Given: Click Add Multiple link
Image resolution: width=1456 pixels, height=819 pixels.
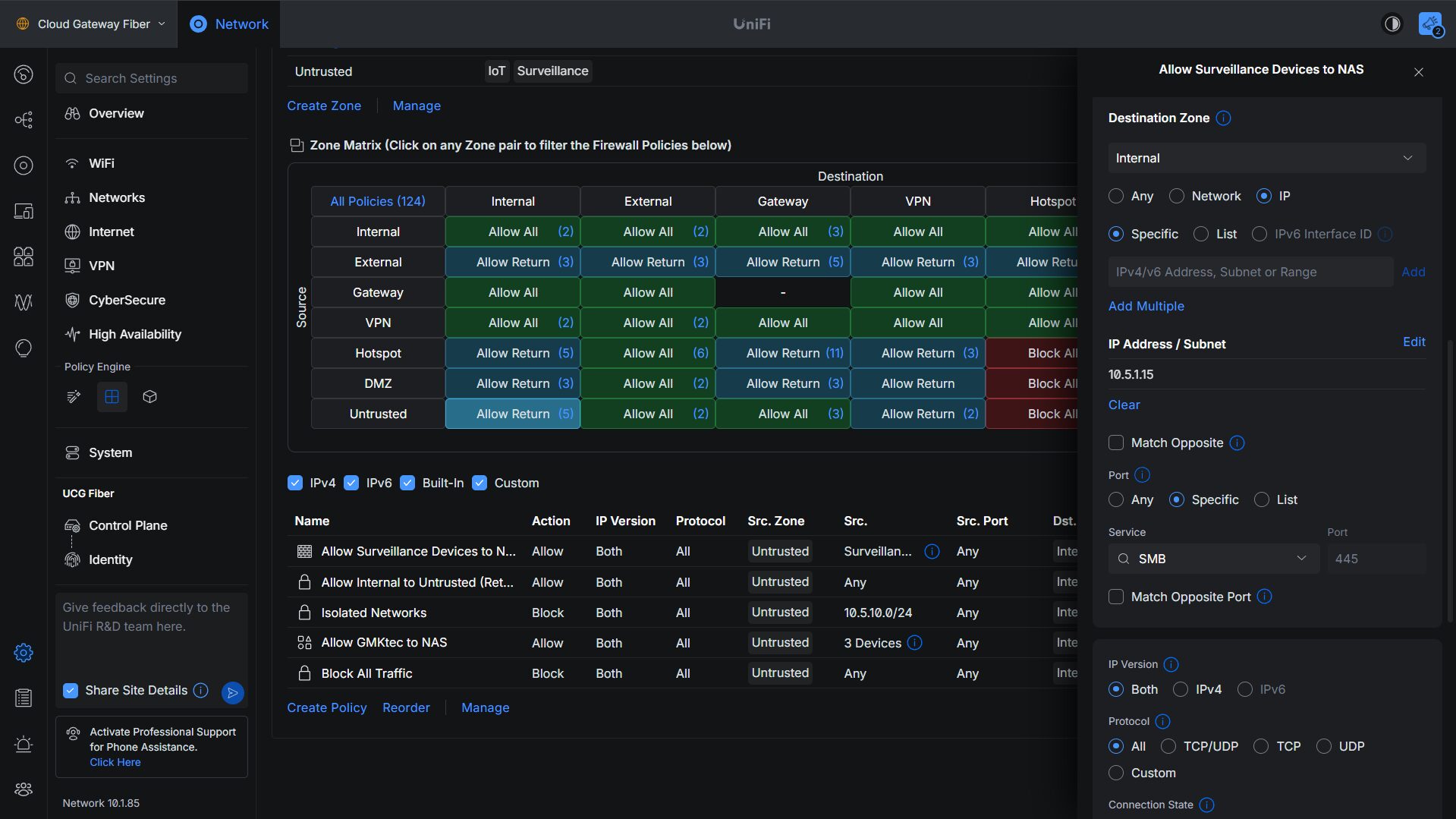Looking at the screenshot, I should coord(1146,307).
